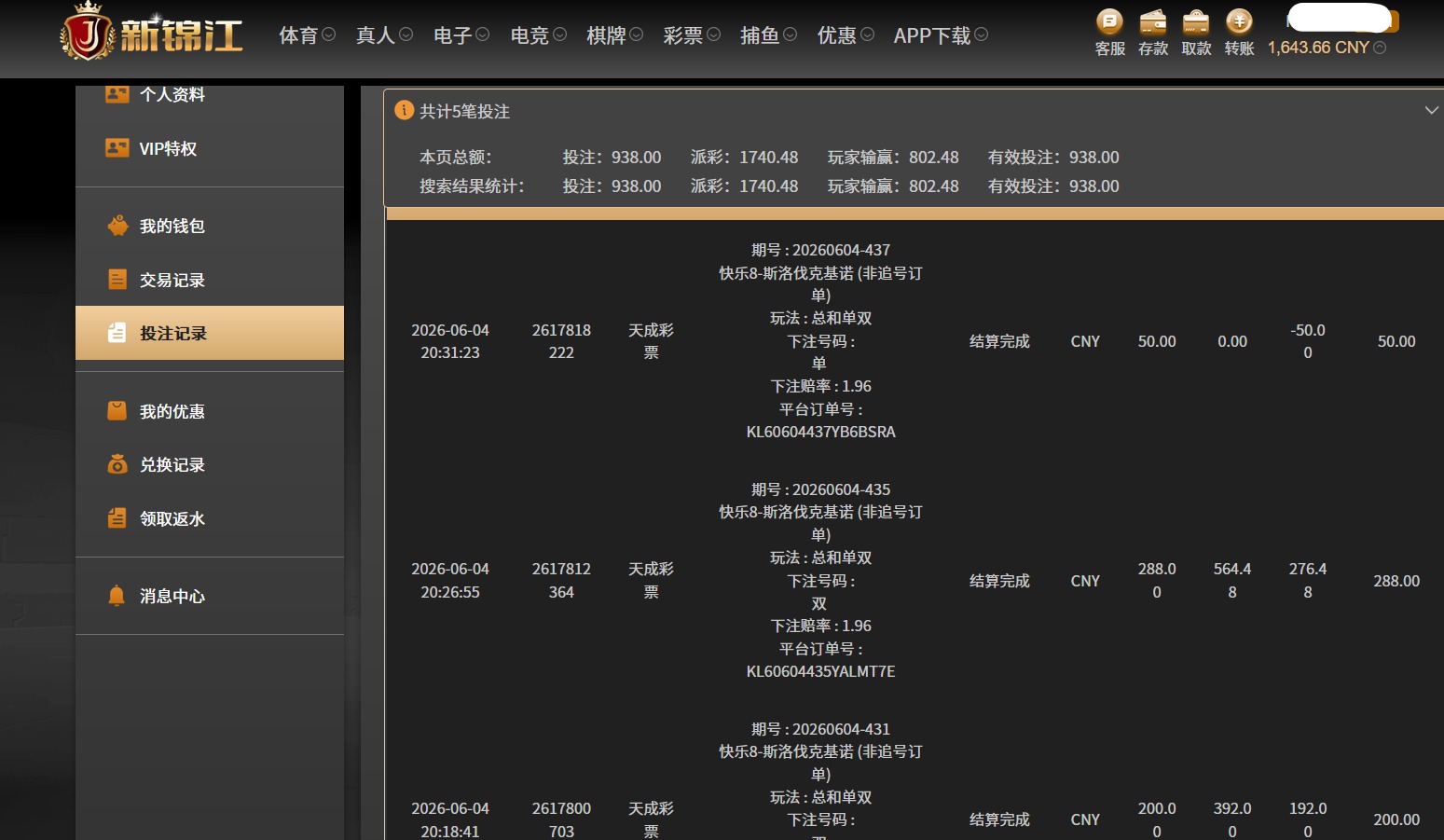Click bet ID 2617812 364
This screenshot has height=840, width=1444.
click(561, 580)
